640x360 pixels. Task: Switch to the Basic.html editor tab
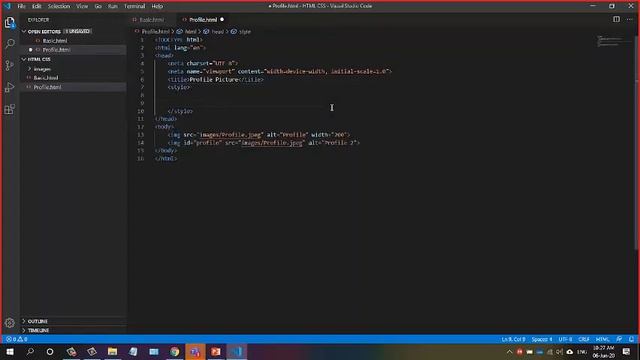[151, 20]
